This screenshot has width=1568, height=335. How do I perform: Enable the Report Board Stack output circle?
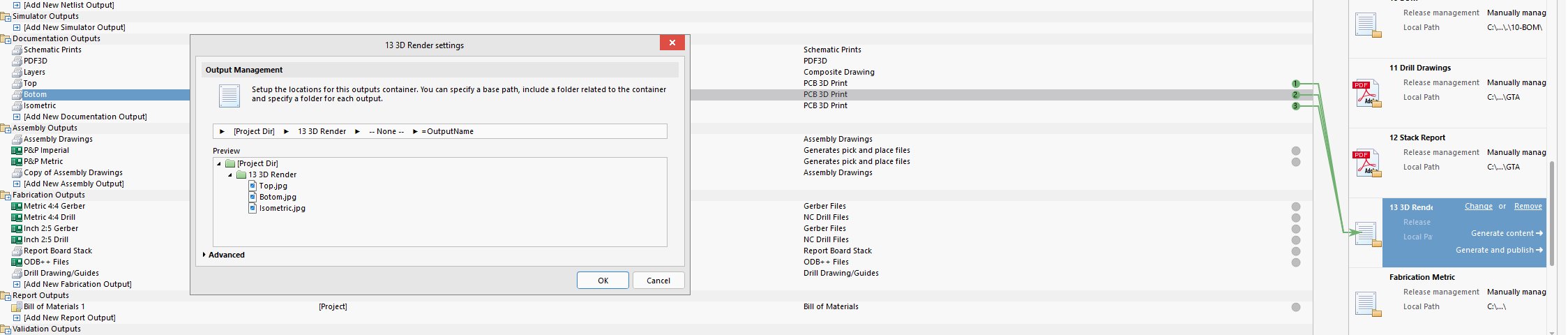coord(1296,251)
